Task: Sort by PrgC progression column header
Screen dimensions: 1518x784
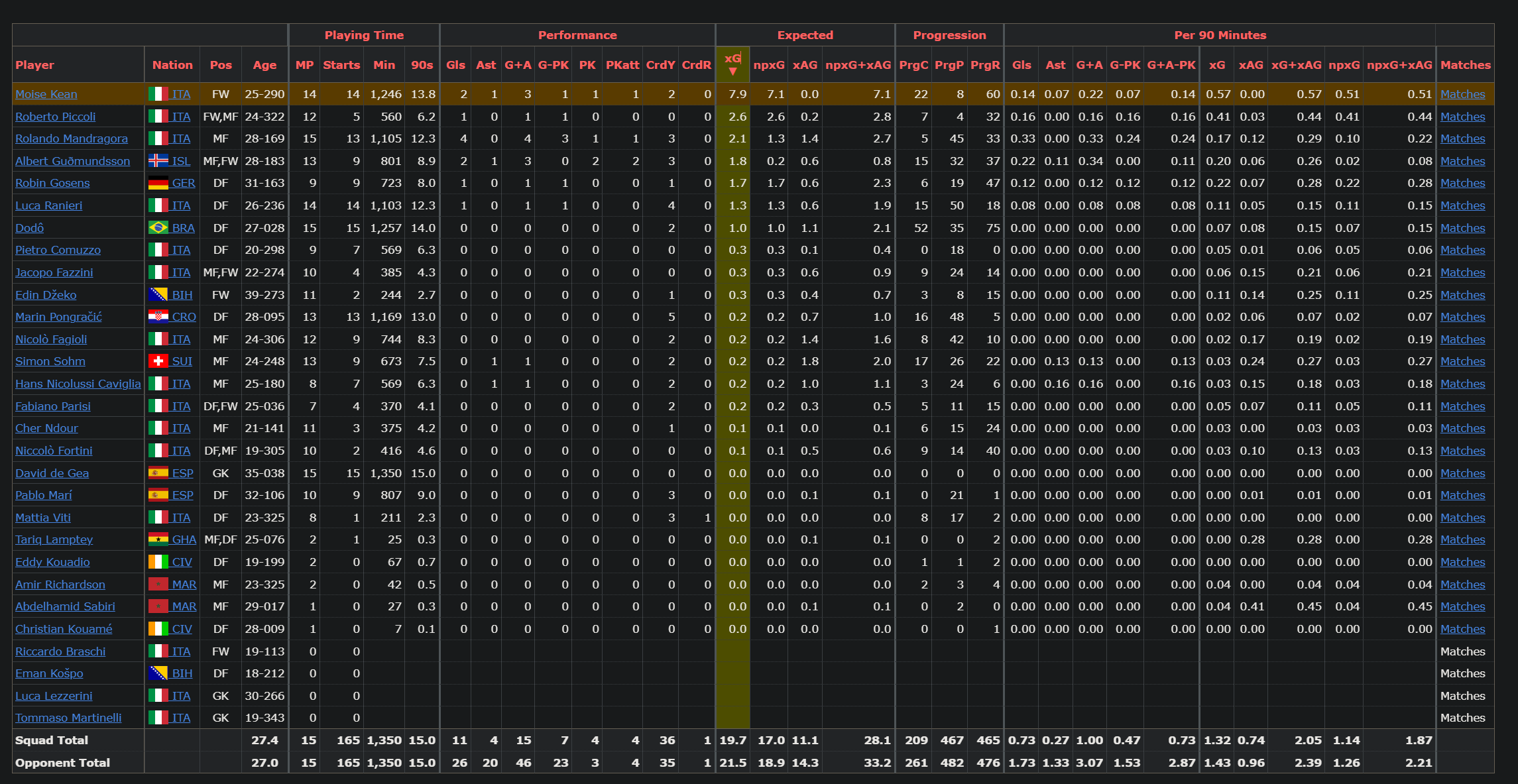Action: tap(913, 65)
